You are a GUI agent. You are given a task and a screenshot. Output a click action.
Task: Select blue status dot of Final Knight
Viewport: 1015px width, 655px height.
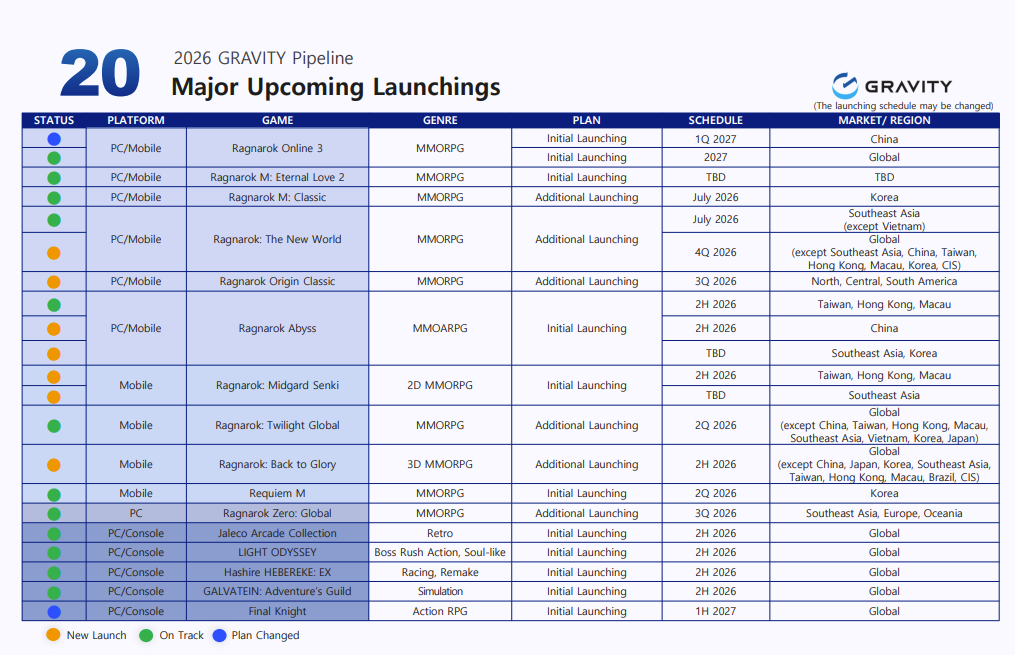(54, 612)
